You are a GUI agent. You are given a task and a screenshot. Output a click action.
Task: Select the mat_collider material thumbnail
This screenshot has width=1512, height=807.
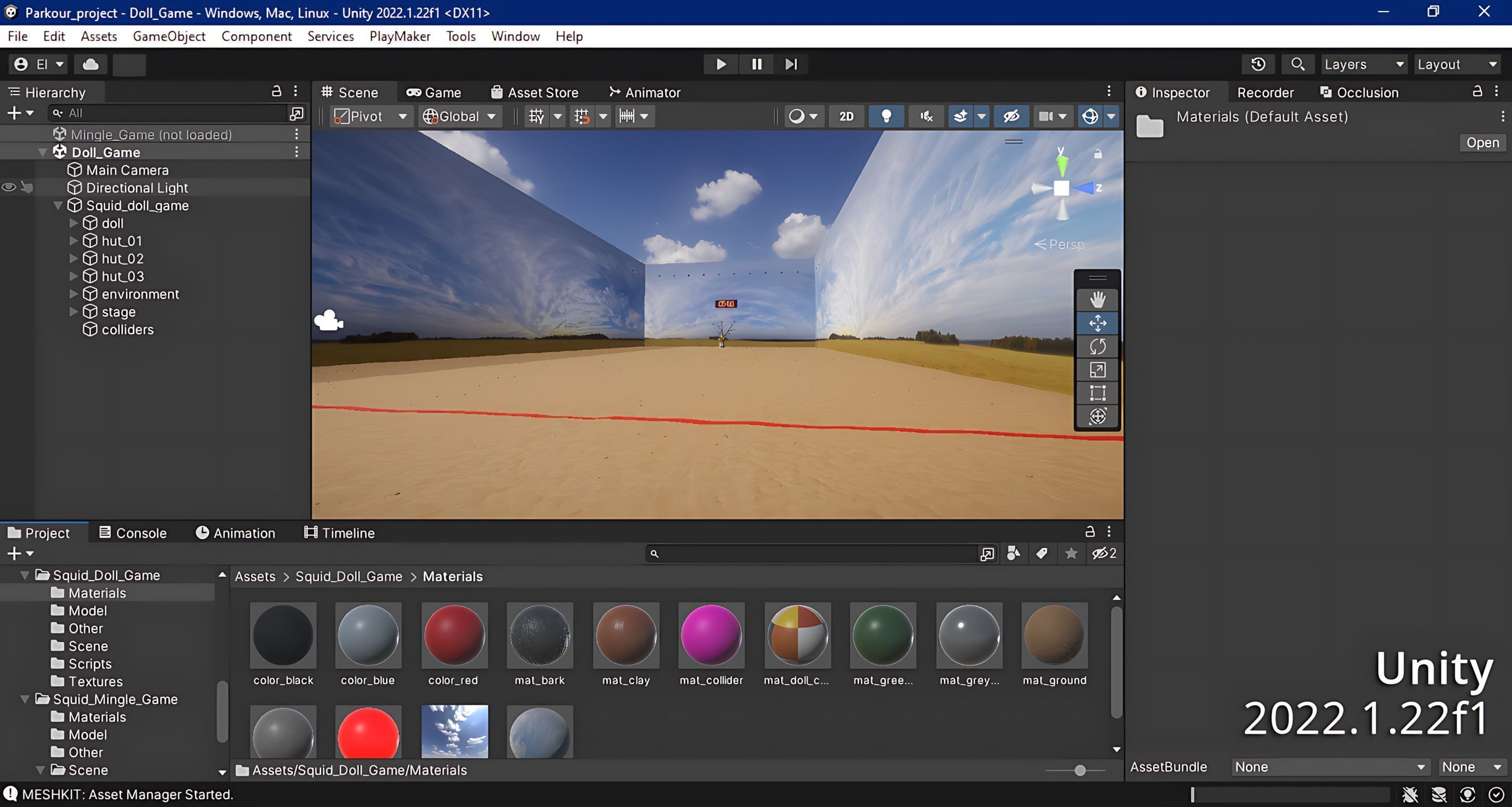[x=711, y=636]
